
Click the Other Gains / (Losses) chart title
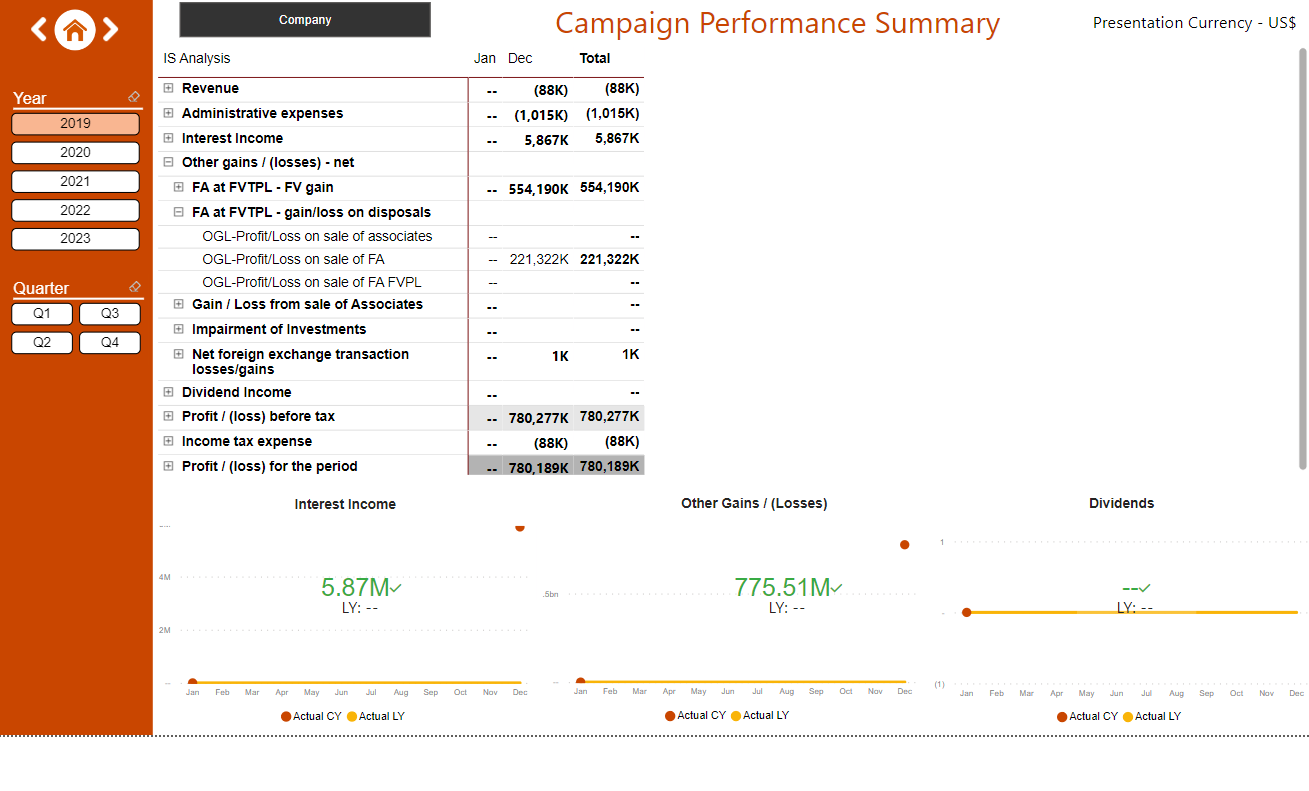point(754,503)
